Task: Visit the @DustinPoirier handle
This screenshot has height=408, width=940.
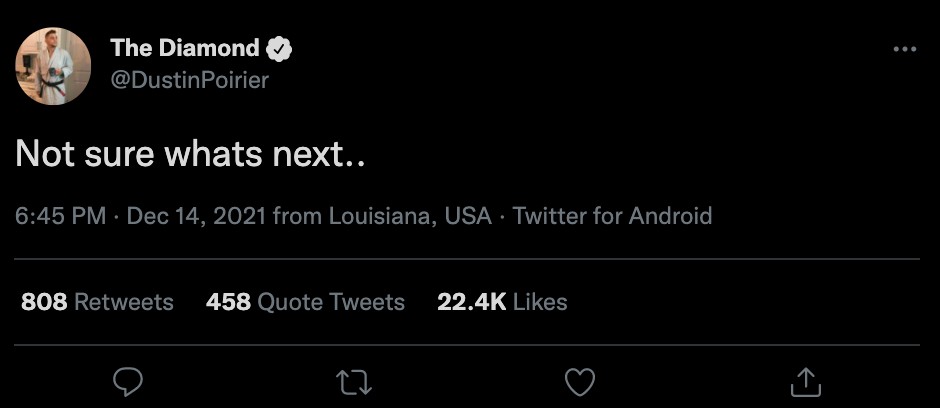Action: 189,80
